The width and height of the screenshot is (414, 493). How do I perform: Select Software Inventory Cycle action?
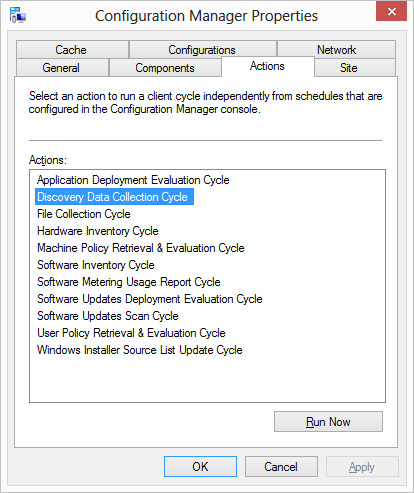(96, 265)
